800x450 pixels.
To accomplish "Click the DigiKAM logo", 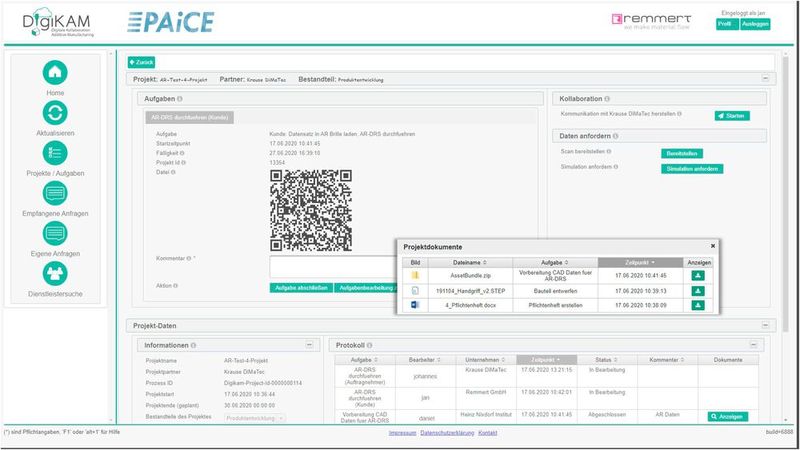I will click(x=58, y=22).
